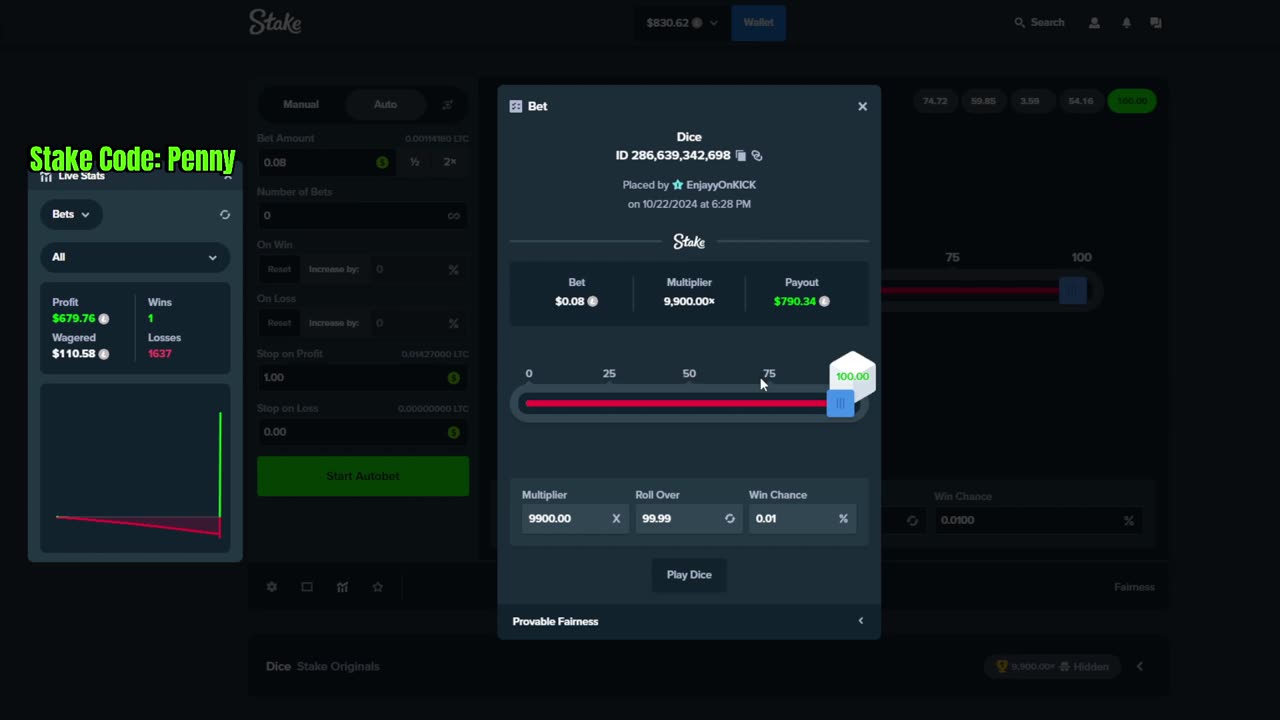This screenshot has width=1280, height=720.
Task: Click the 54.16 past result pill
Action: (1081, 101)
